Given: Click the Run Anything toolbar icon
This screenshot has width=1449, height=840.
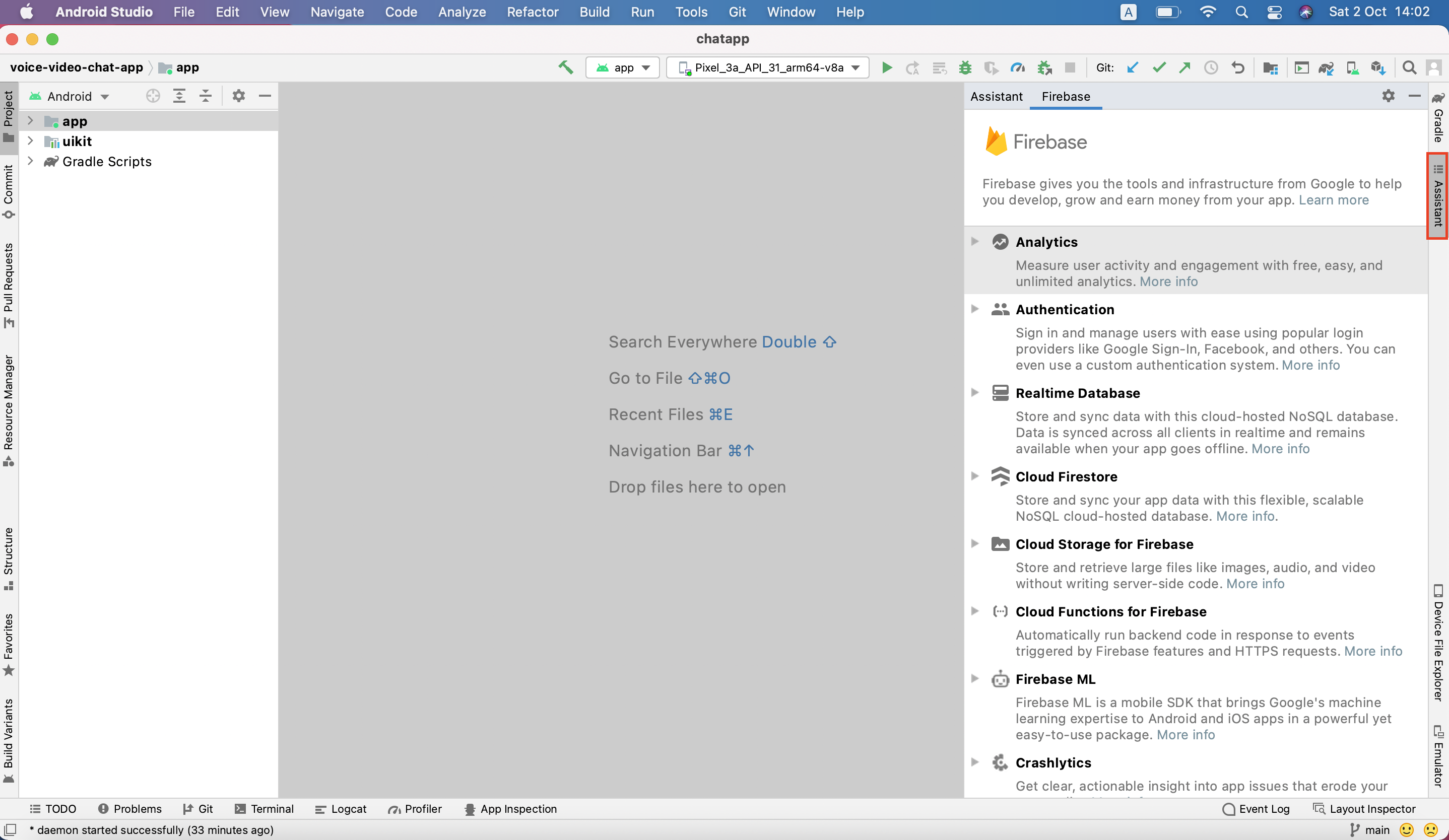Looking at the screenshot, I should [1301, 68].
